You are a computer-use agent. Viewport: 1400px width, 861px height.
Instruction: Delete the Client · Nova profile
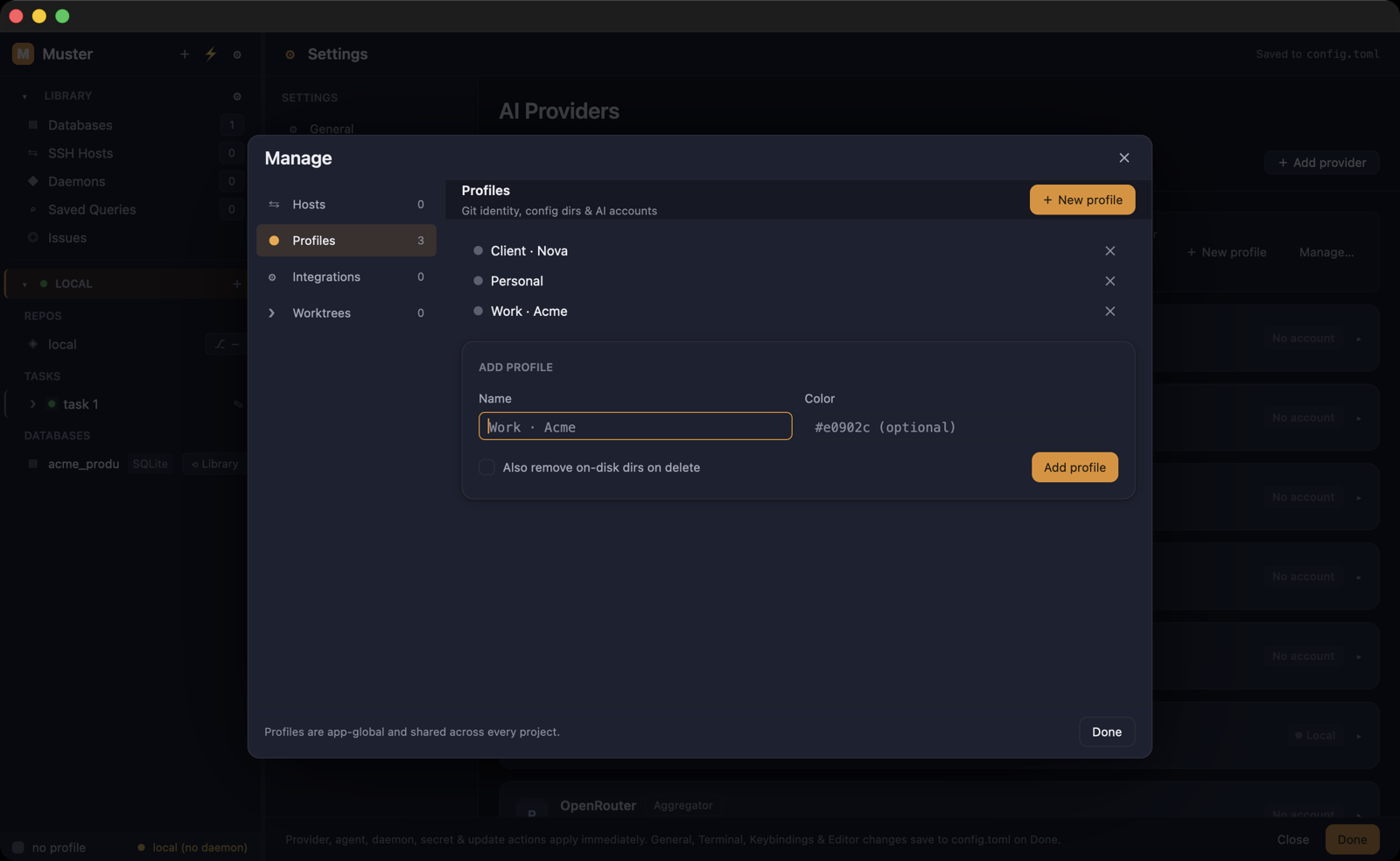[1110, 251]
